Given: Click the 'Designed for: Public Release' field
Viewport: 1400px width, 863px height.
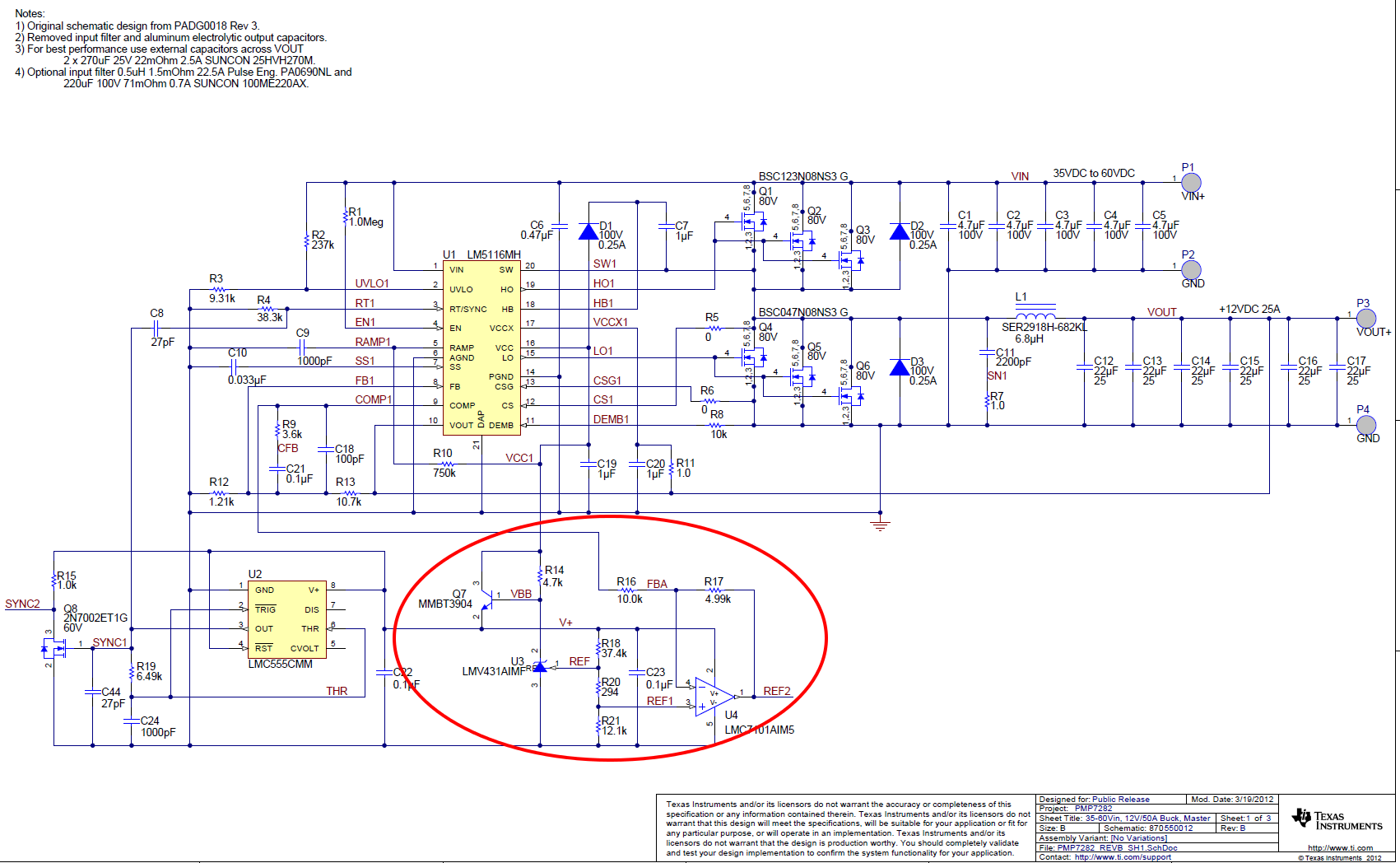Looking at the screenshot, I should click(1094, 799).
